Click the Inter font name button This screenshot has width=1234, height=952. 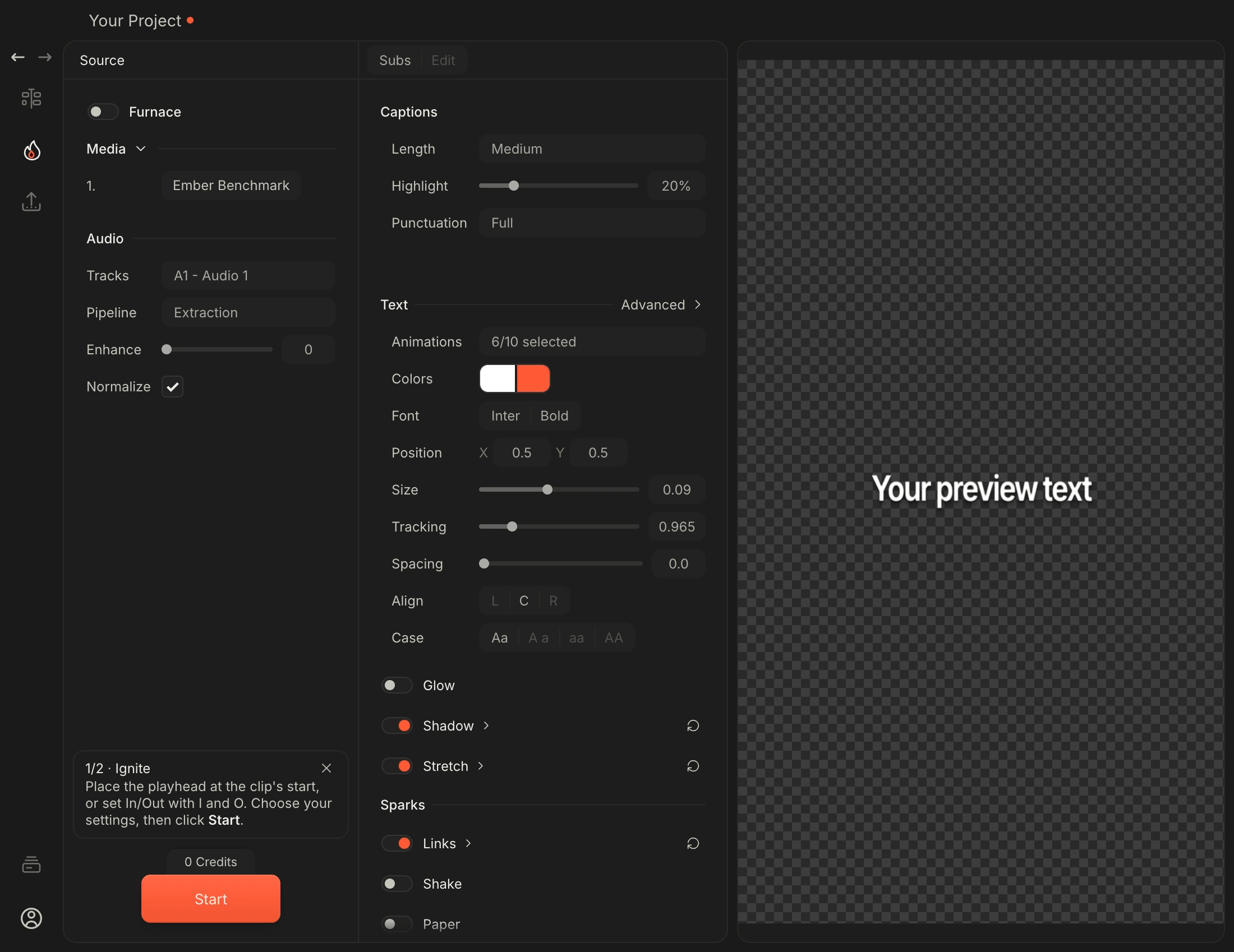(505, 416)
